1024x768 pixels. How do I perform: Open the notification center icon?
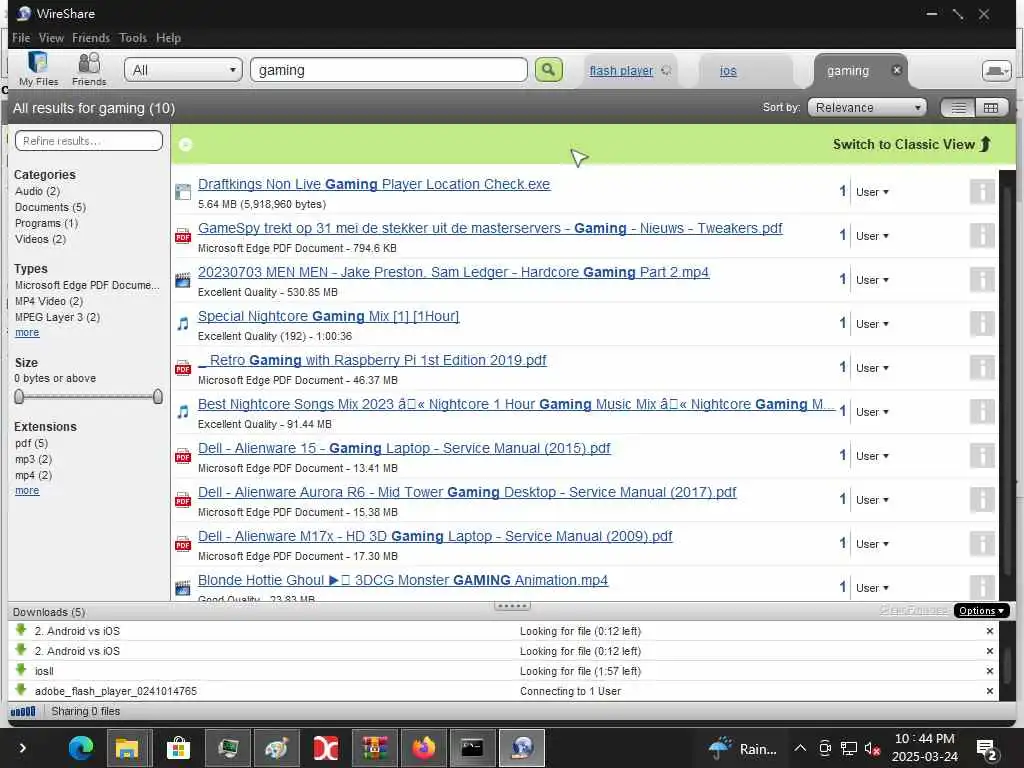(x=986, y=748)
